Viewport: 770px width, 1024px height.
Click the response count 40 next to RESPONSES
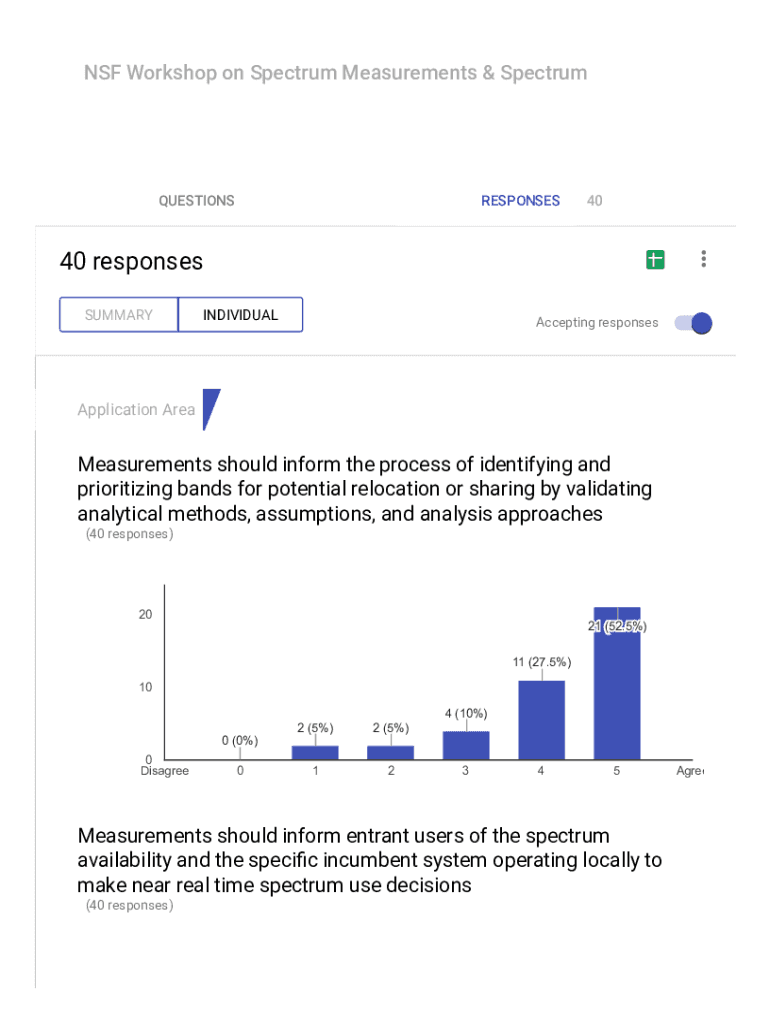tap(594, 201)
